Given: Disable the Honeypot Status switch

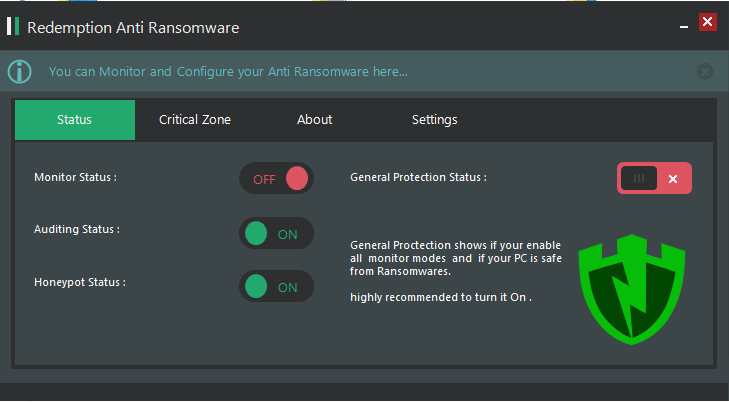Looking at the screenshot, I should 276,286.
